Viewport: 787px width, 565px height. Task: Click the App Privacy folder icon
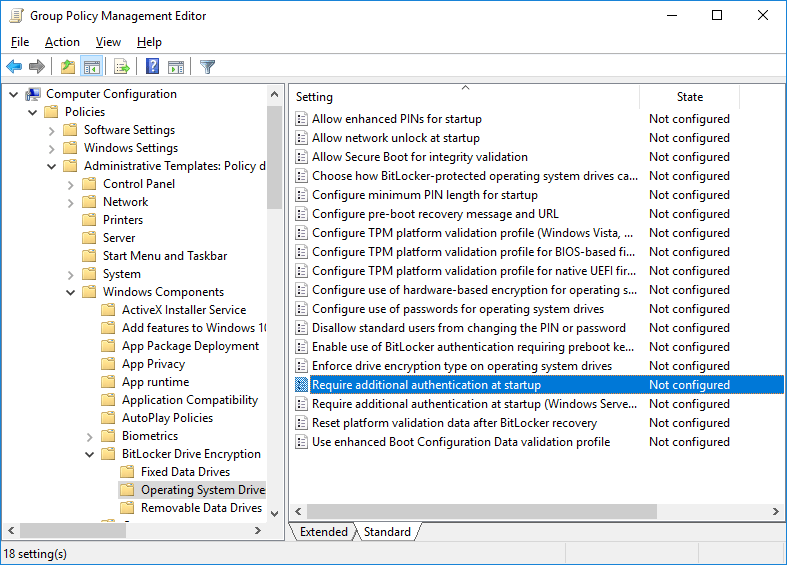click(108, 364)
